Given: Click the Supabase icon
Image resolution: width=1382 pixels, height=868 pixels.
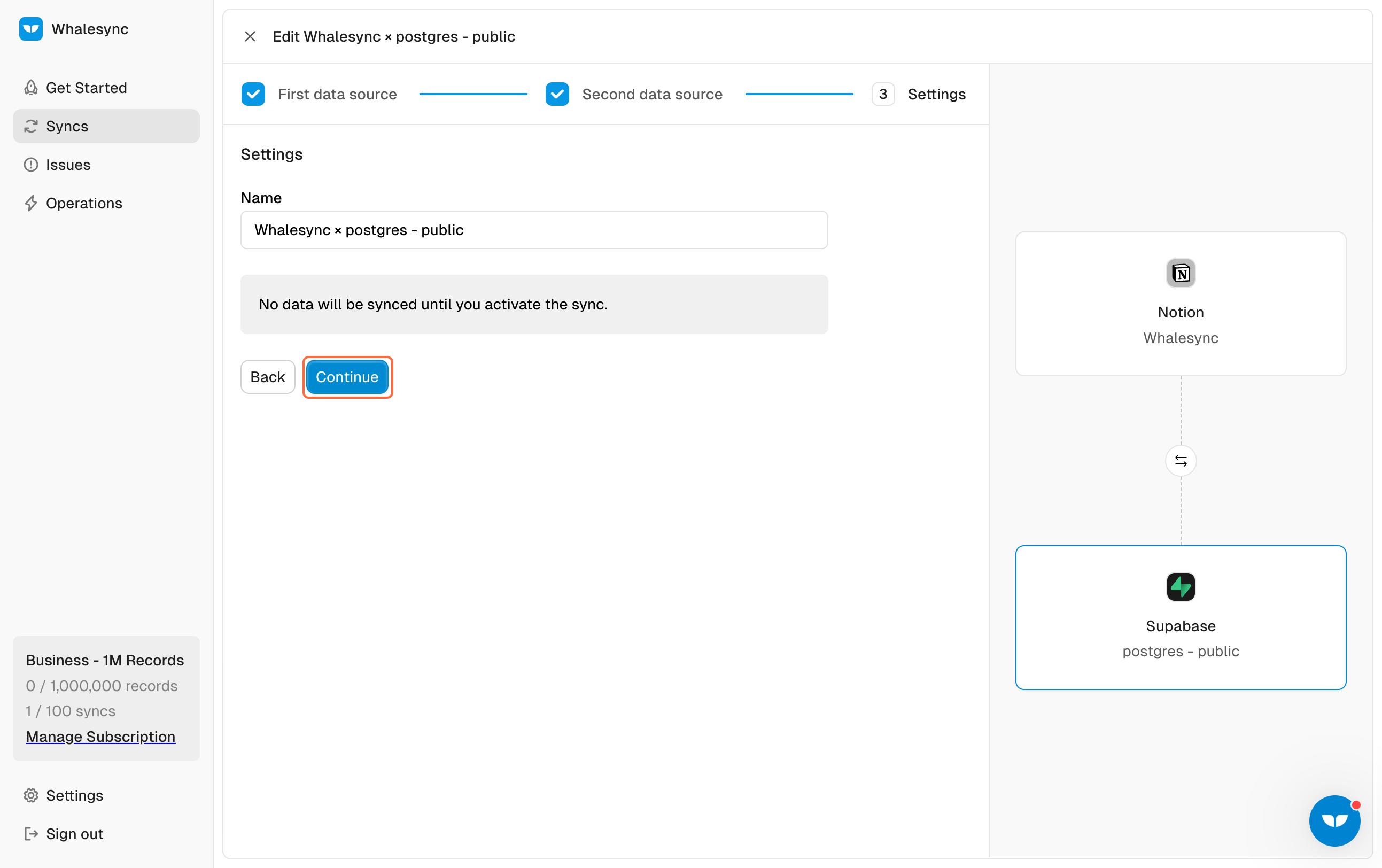Looking at the screenshot, I should (x=1181, y=587).
